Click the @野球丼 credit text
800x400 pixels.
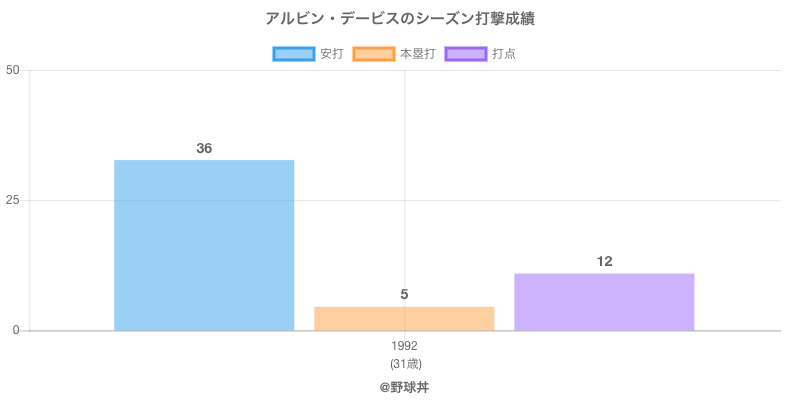click(404, 386)
